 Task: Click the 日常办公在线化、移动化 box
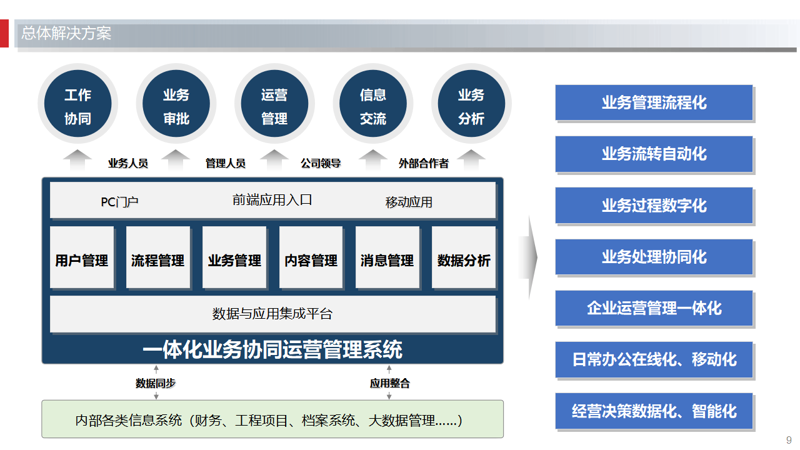tap(654, 360)
